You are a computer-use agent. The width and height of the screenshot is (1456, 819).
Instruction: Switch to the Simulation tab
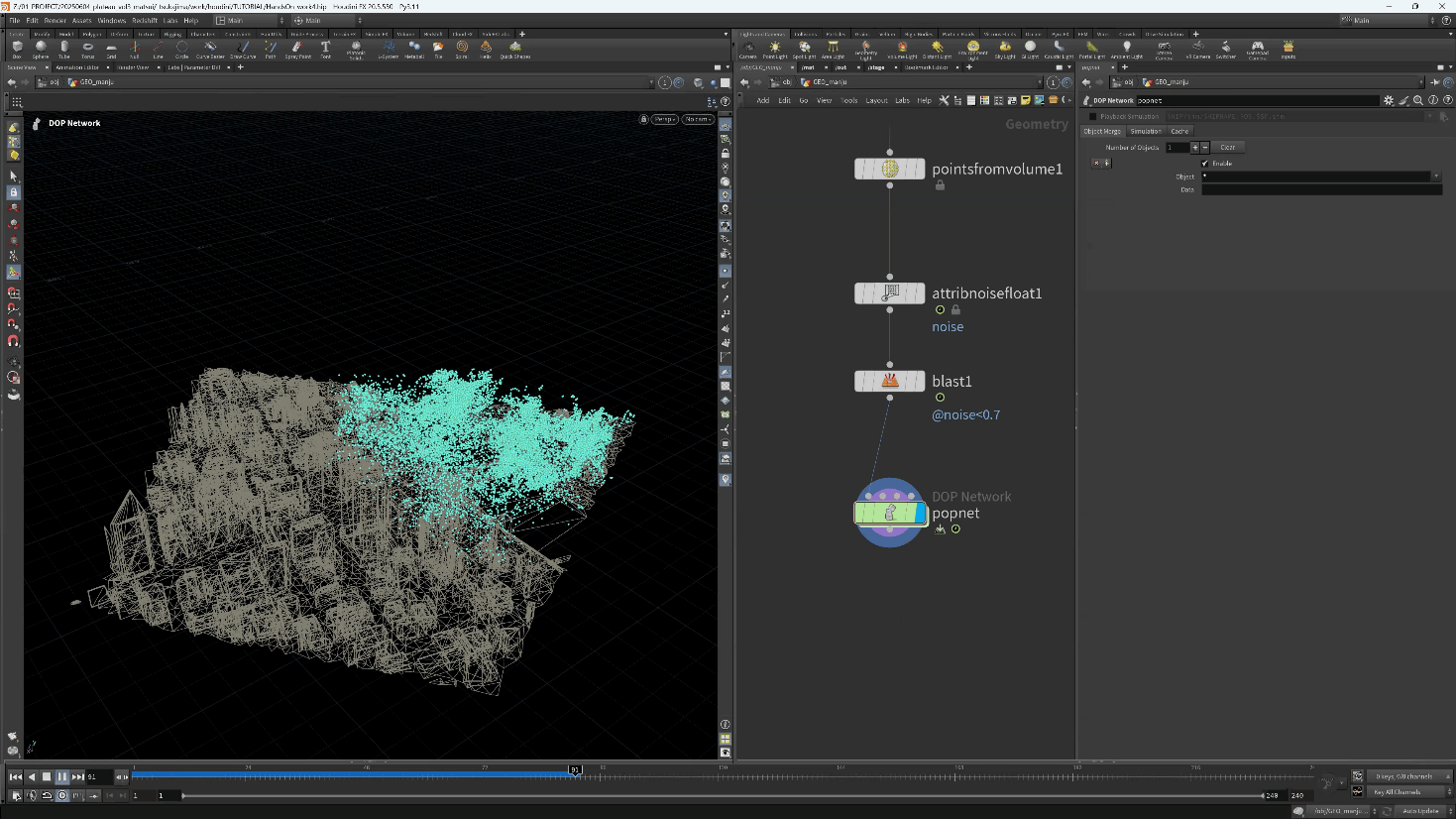pyautogui.click(x=1146, y=131)
